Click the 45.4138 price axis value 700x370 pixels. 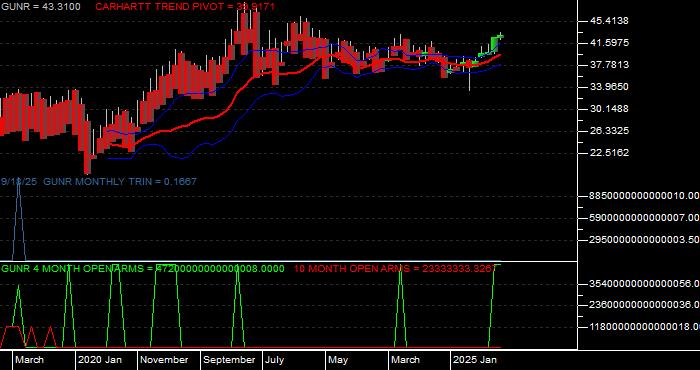pyautogui.click(x=609, y=21)
